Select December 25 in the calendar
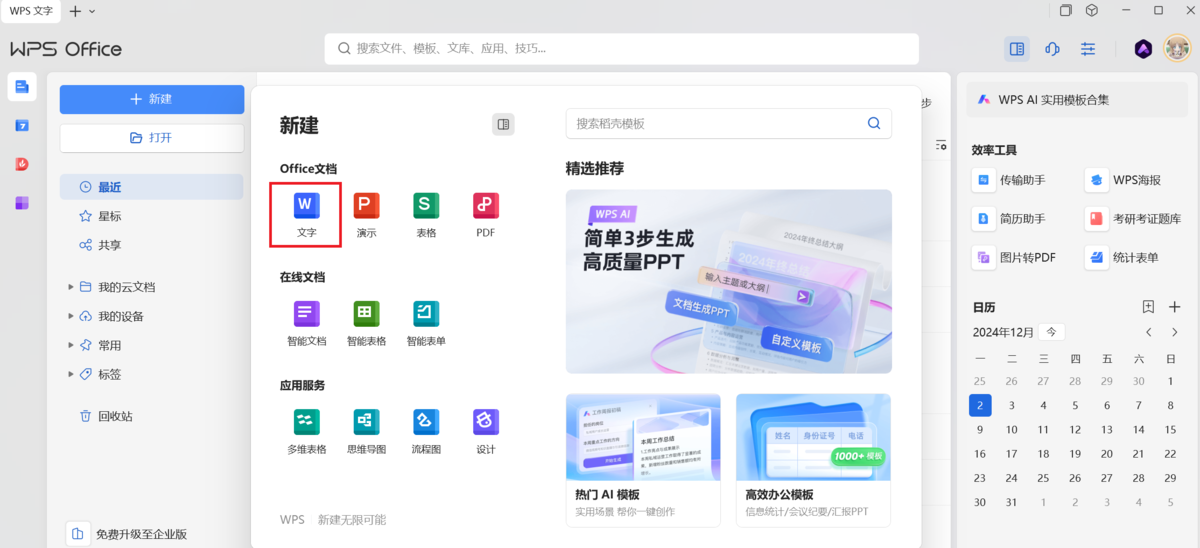1200x548 pixels. (x=1075, y=478)
